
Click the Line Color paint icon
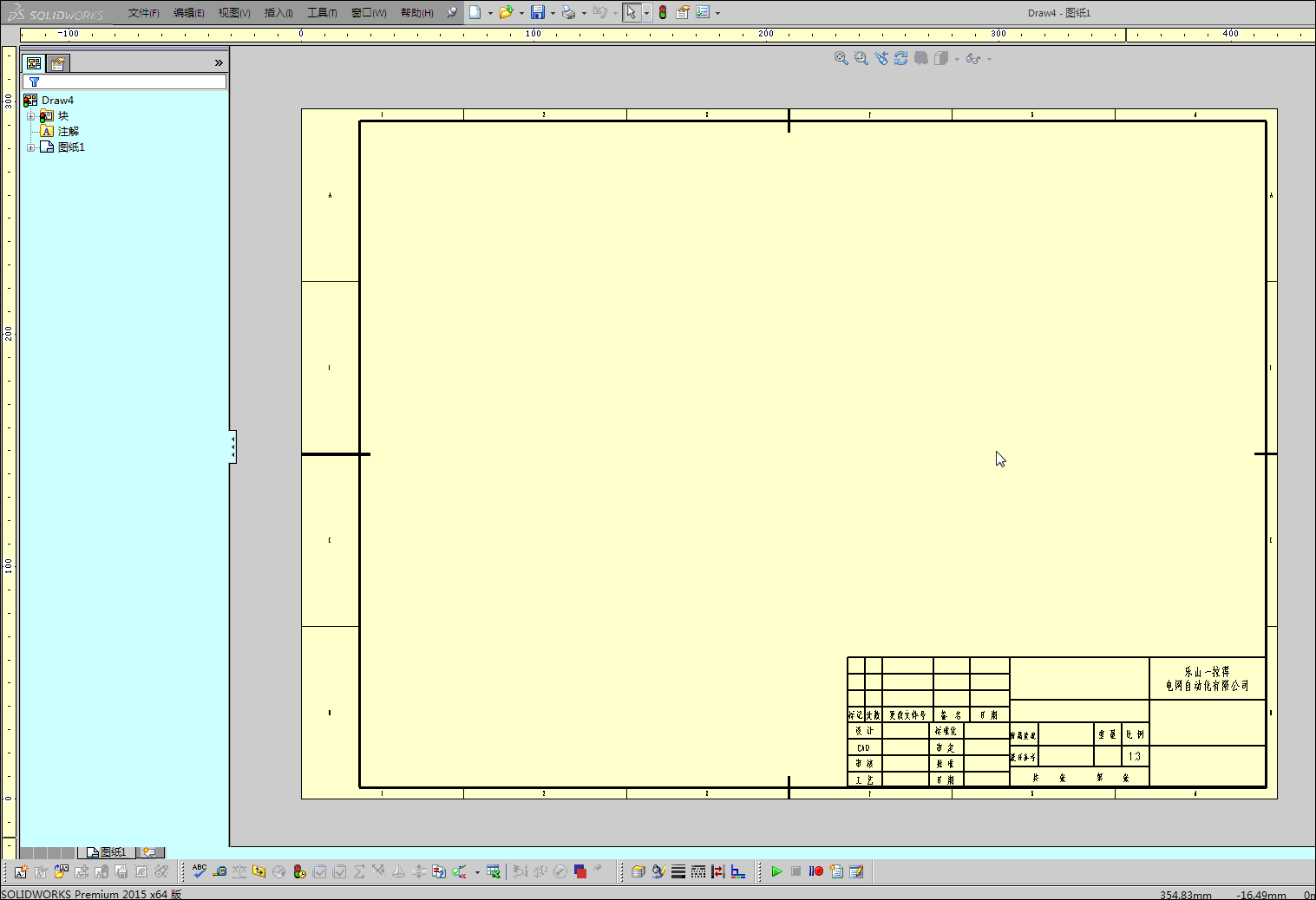(658, 871)
